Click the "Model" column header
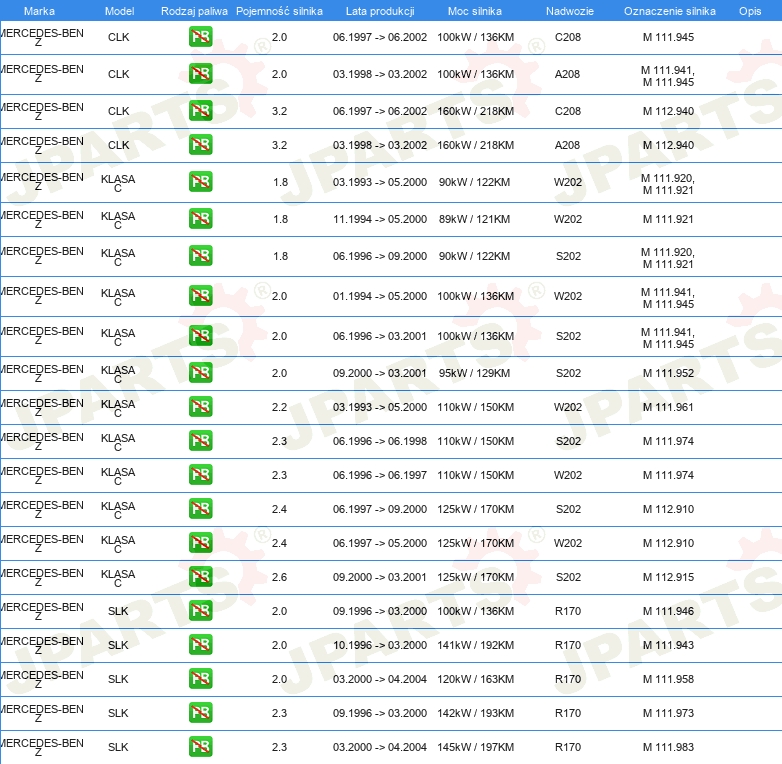The width and height of the screenshot is (782, 764). (118, 11)
